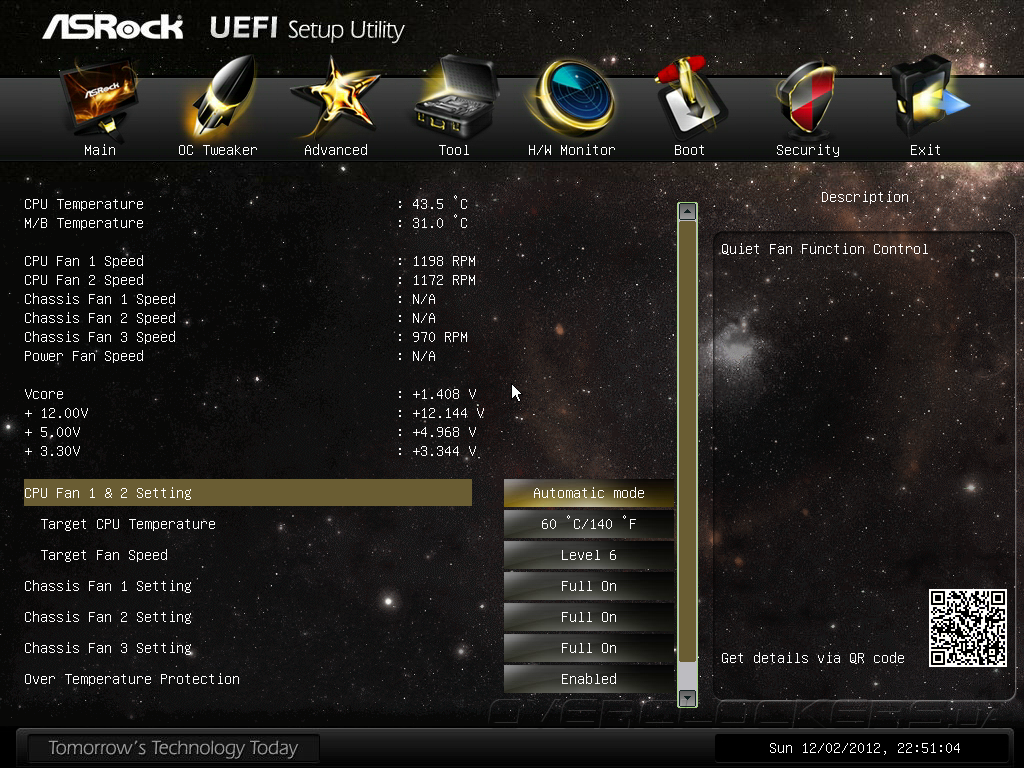Open Chassis Fan 2 Full On dropdown
This screenshot has height=768, width=1024.
pyautogui.click(x=589, y=617)
